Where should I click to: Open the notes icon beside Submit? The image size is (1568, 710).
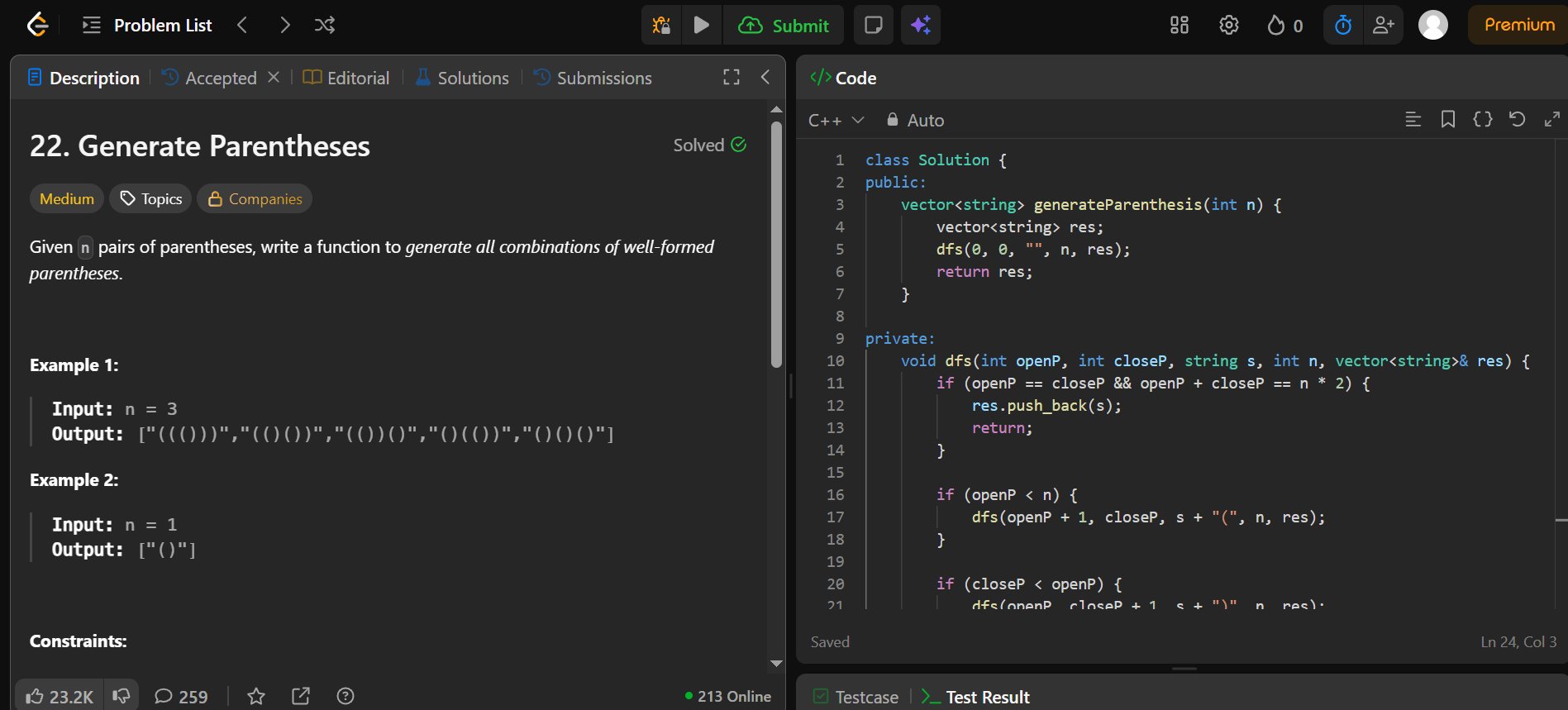[873, 25]
